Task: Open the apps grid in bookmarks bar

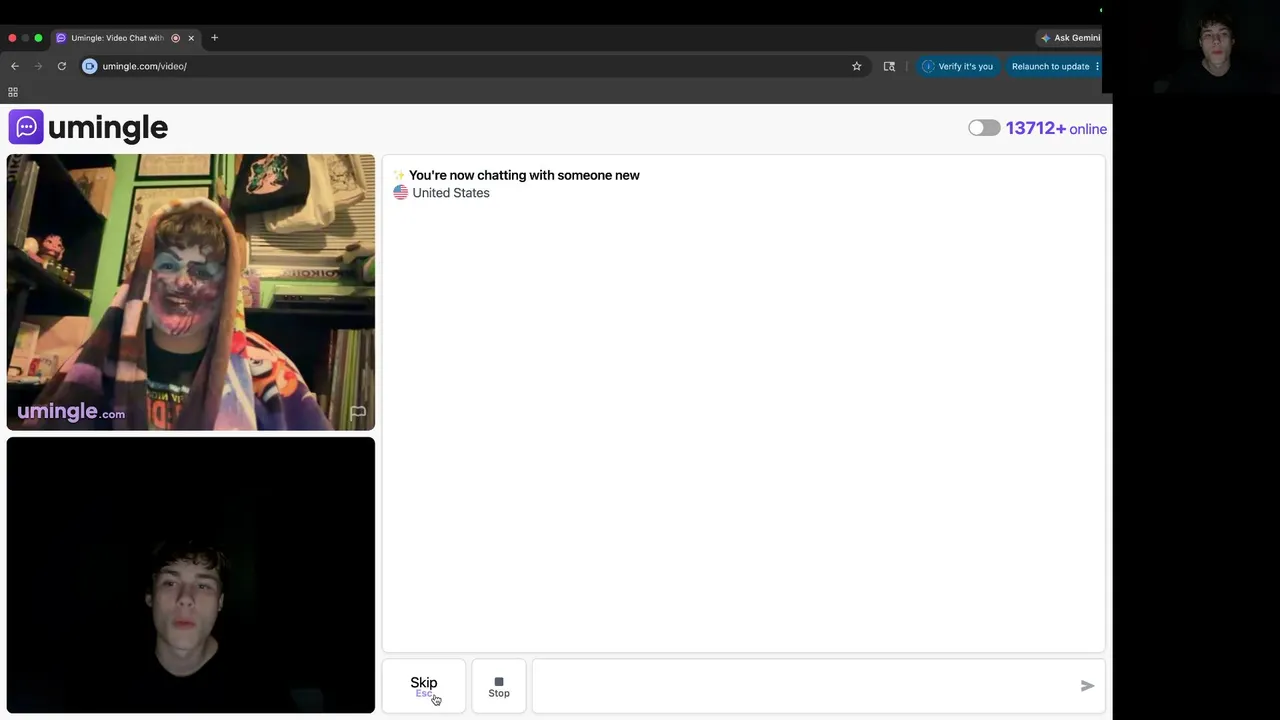Action: pos(13,92)
